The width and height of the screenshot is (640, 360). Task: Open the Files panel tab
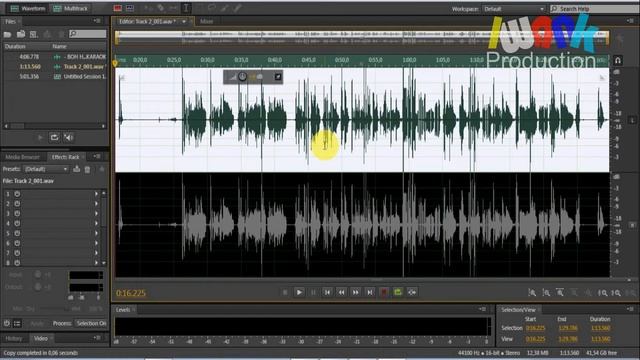[11, 21]
